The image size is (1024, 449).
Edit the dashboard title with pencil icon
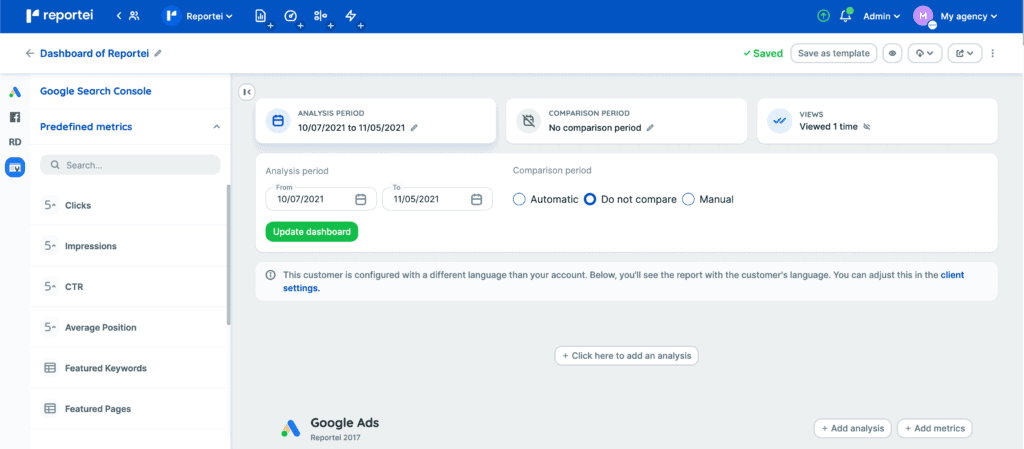point(157,53)
